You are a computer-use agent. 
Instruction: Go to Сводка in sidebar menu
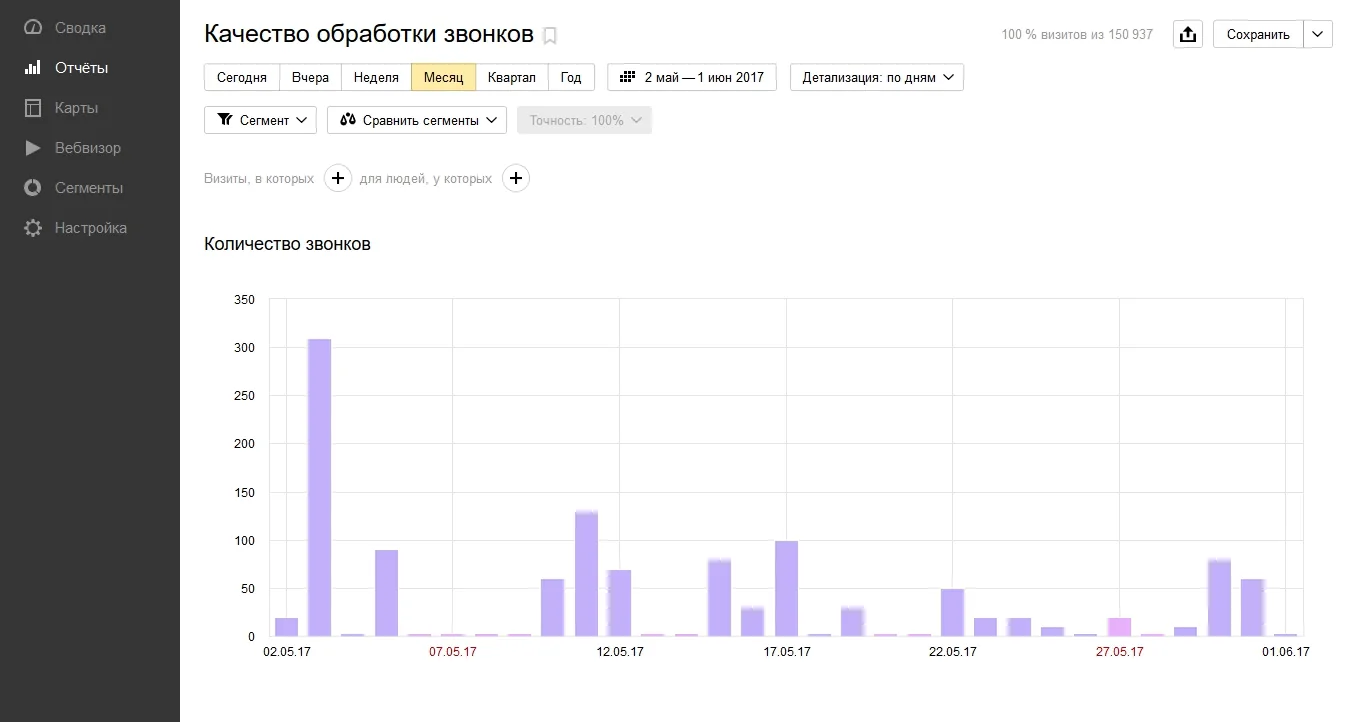tap(80, 28)
